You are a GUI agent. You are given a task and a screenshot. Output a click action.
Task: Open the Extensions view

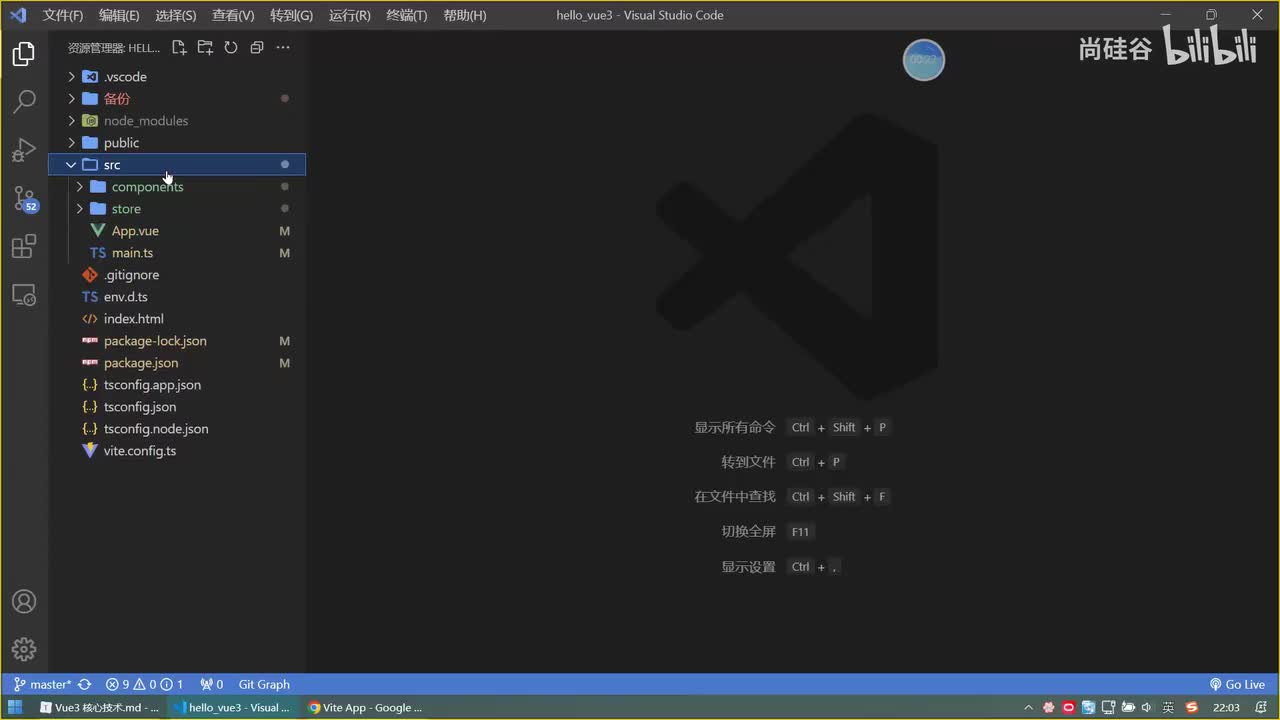pos(24,246)
